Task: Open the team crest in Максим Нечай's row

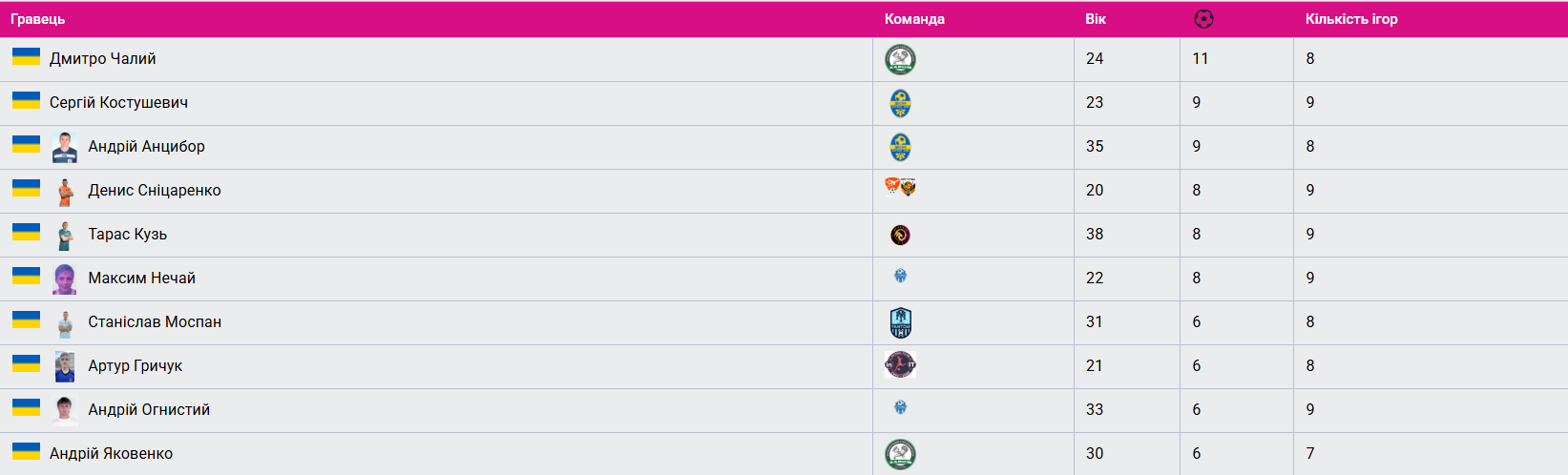Action: pyautogui.click(x=900, y=277)
